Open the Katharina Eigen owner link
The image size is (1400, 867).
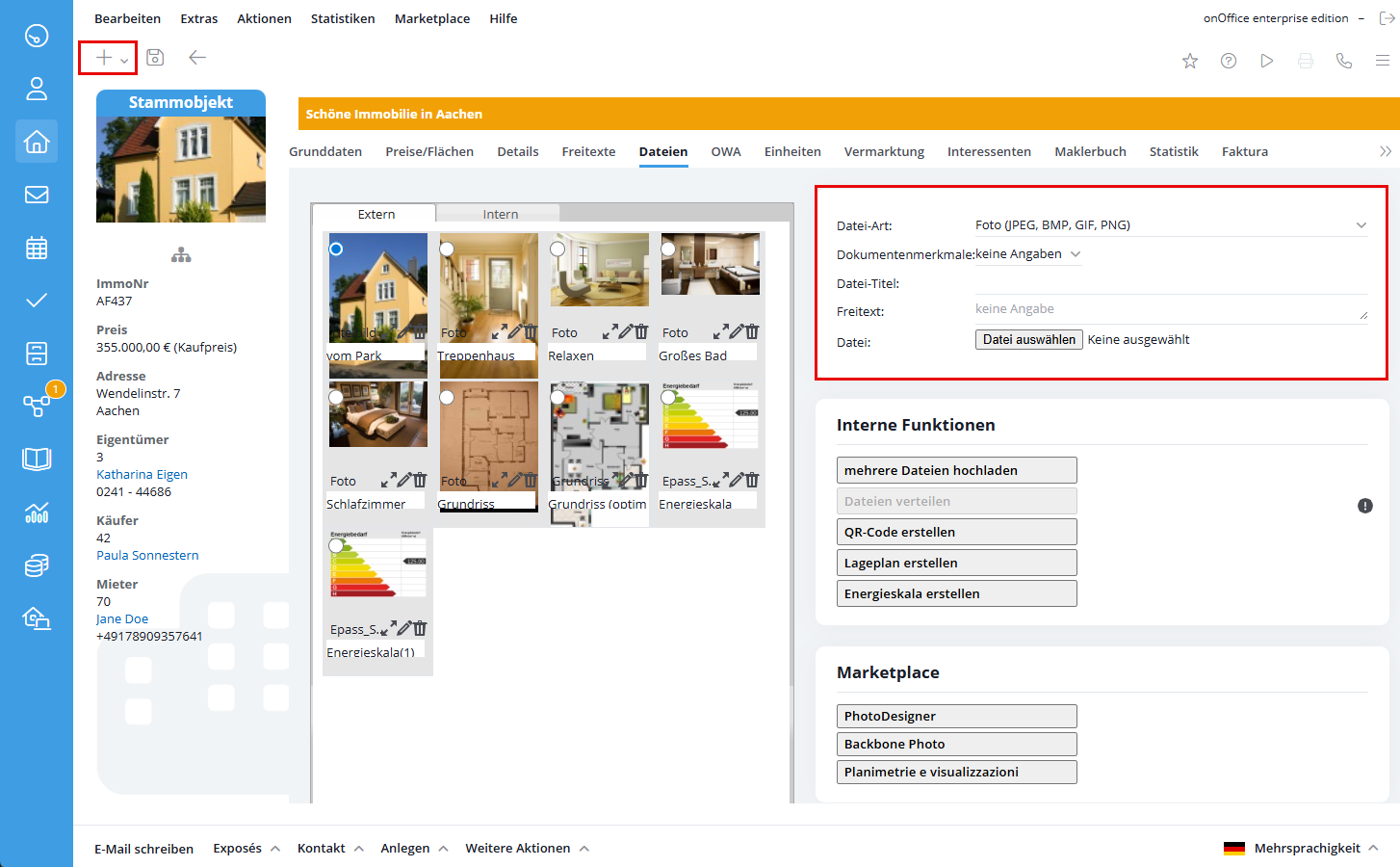[x=142, y=474]
